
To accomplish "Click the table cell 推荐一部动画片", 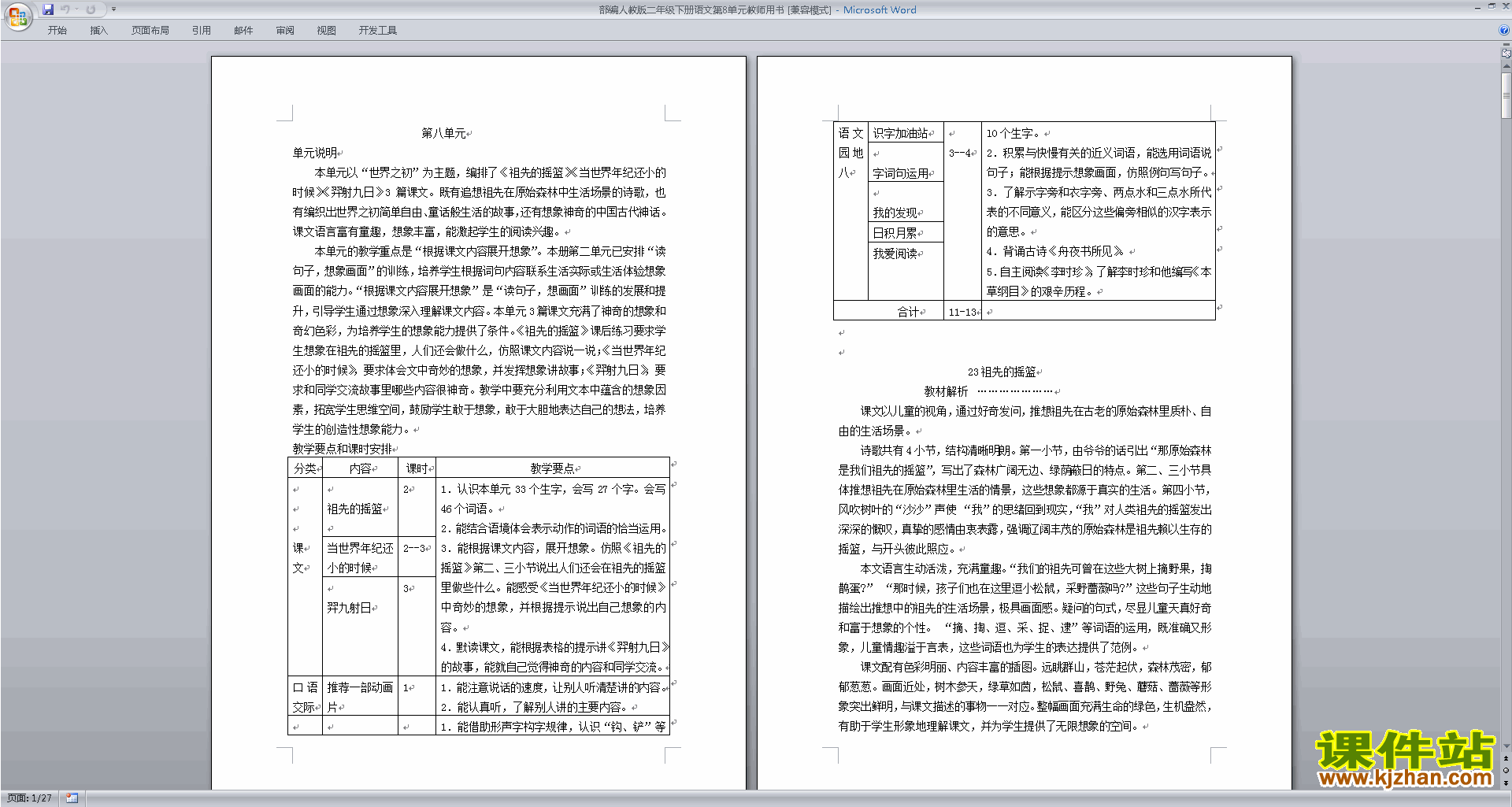I will 360,697.
